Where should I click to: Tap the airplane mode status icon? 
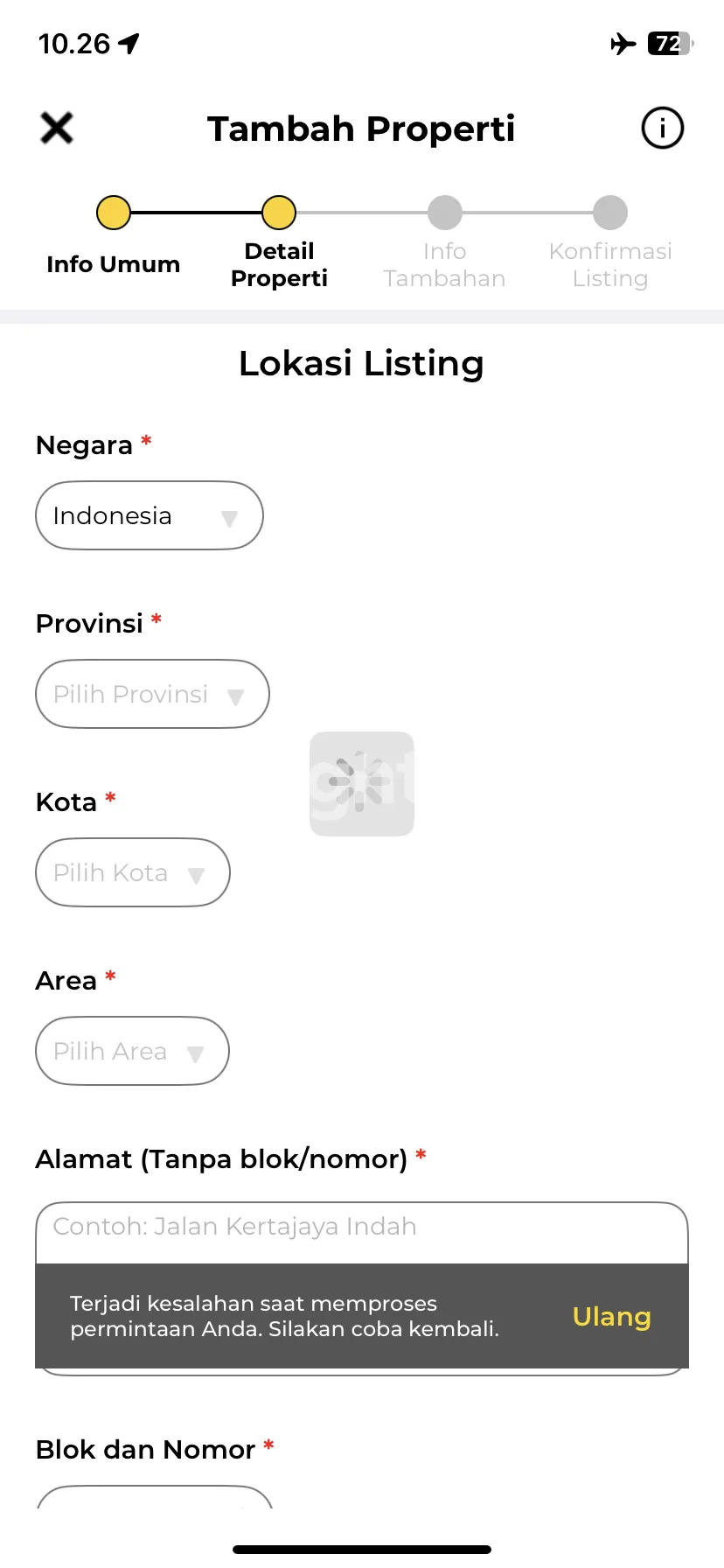click(x=623, y=44)
